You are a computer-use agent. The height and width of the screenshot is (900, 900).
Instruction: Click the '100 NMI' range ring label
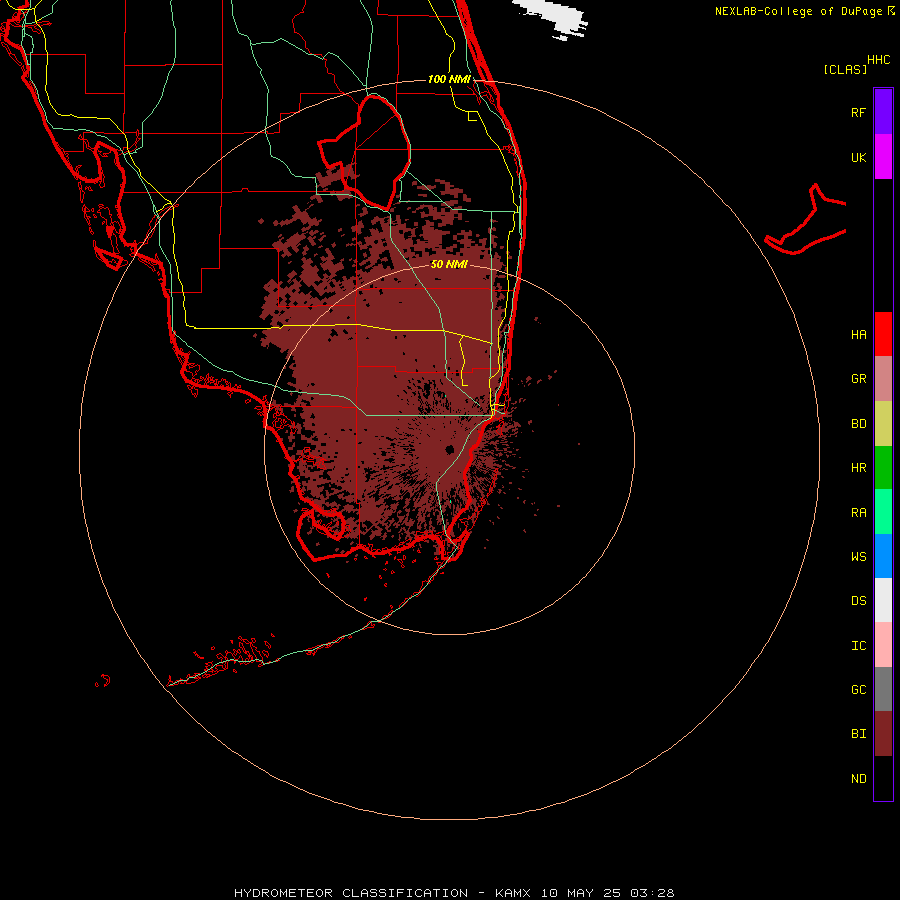click(449, 79)
